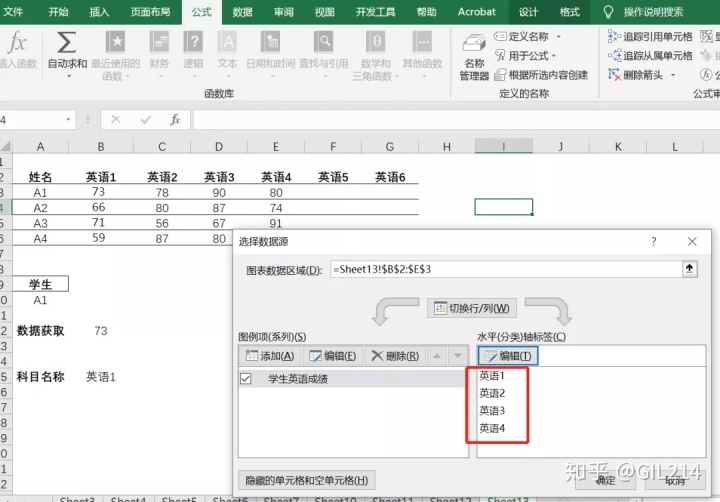Switch to the Insert (插入) tab
This screenshot has width=720, height=502.
coord(99,11)
